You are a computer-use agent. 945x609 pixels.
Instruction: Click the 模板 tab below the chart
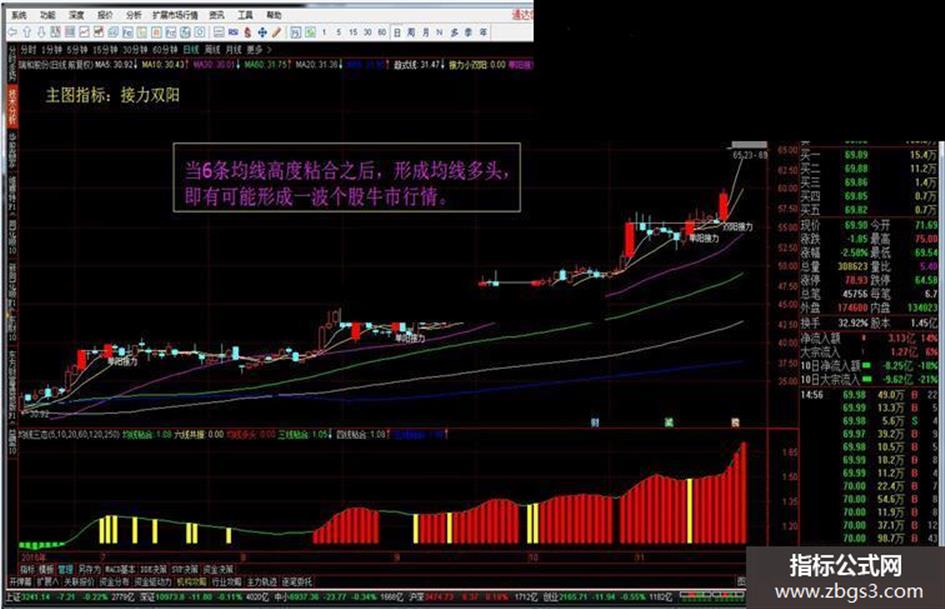pos(46,569)
